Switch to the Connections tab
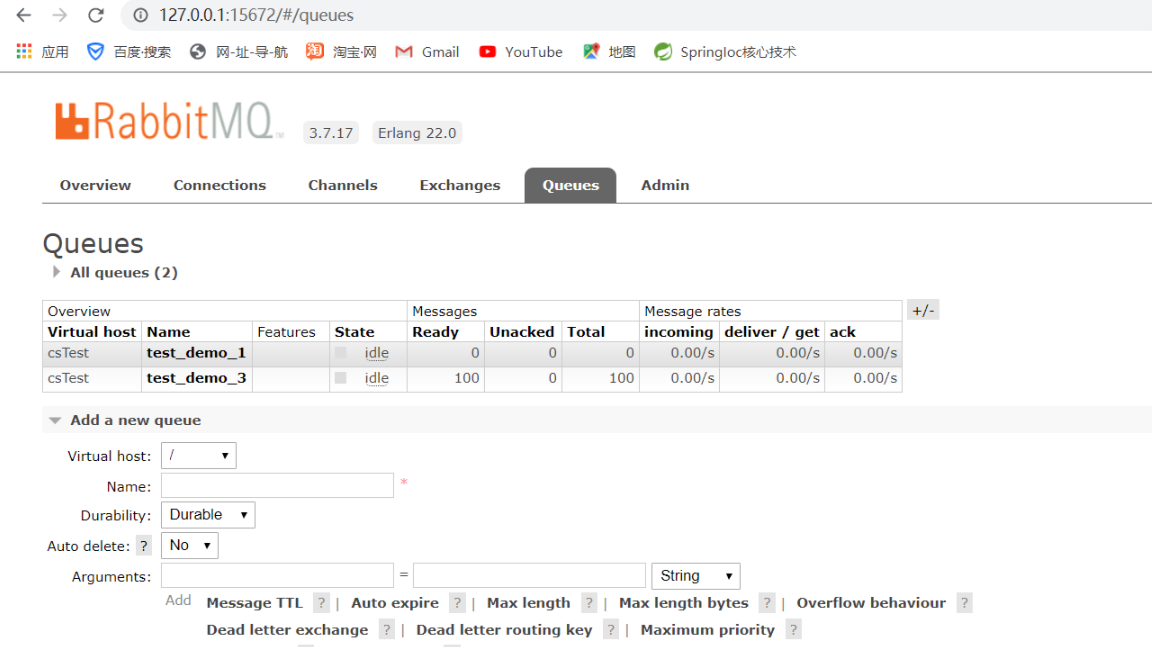 click(x=220, y=185)
